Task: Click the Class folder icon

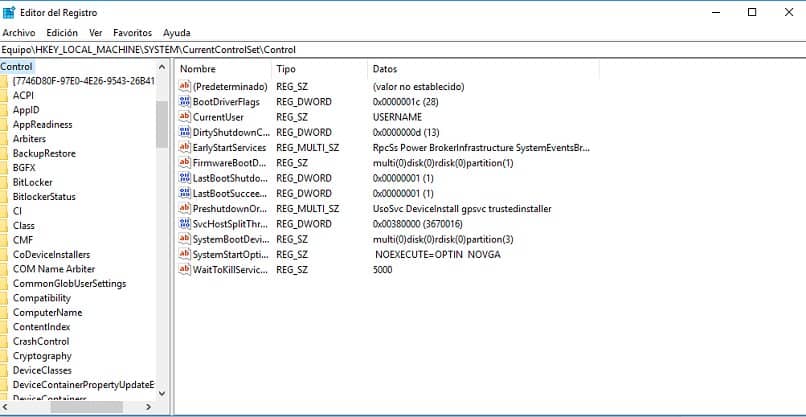Action: coord(4,226)
